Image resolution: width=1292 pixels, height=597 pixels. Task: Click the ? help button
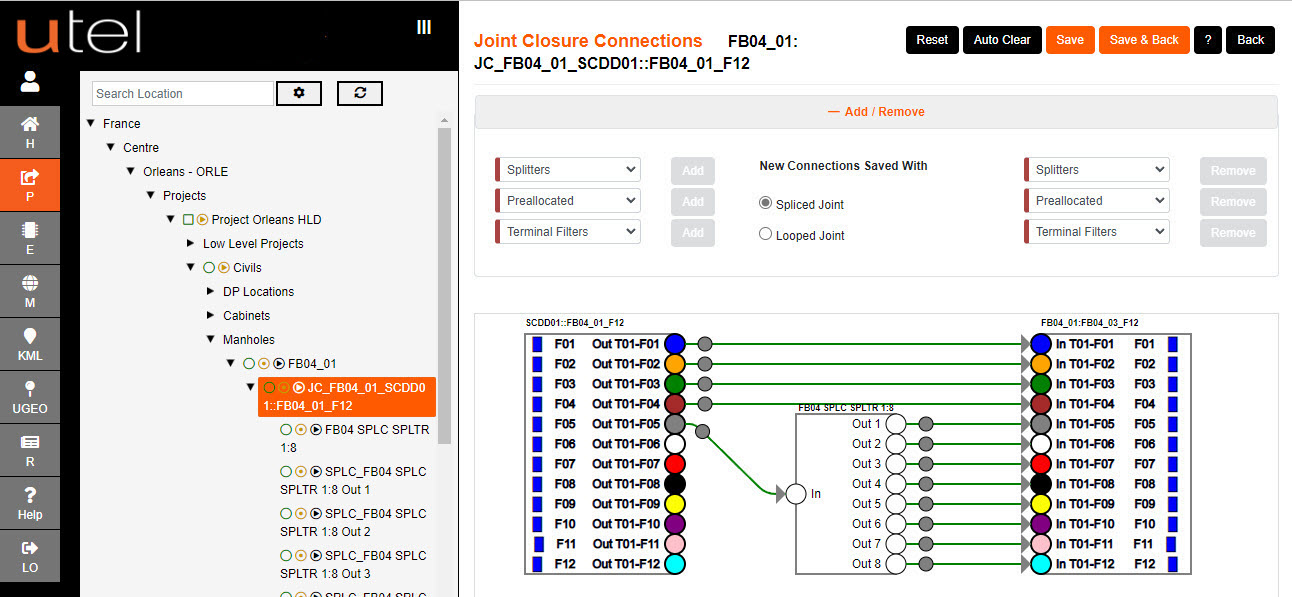tap(1208, 40)
